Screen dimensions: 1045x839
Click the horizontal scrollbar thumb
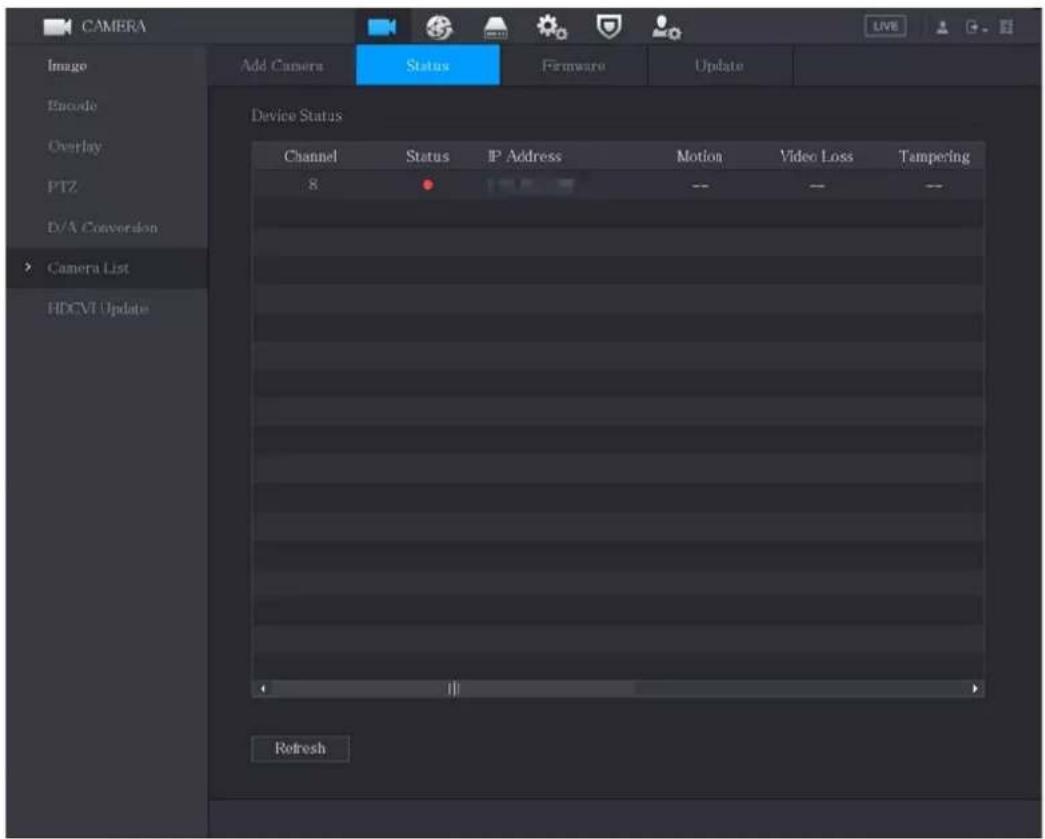tap(453, 688)
